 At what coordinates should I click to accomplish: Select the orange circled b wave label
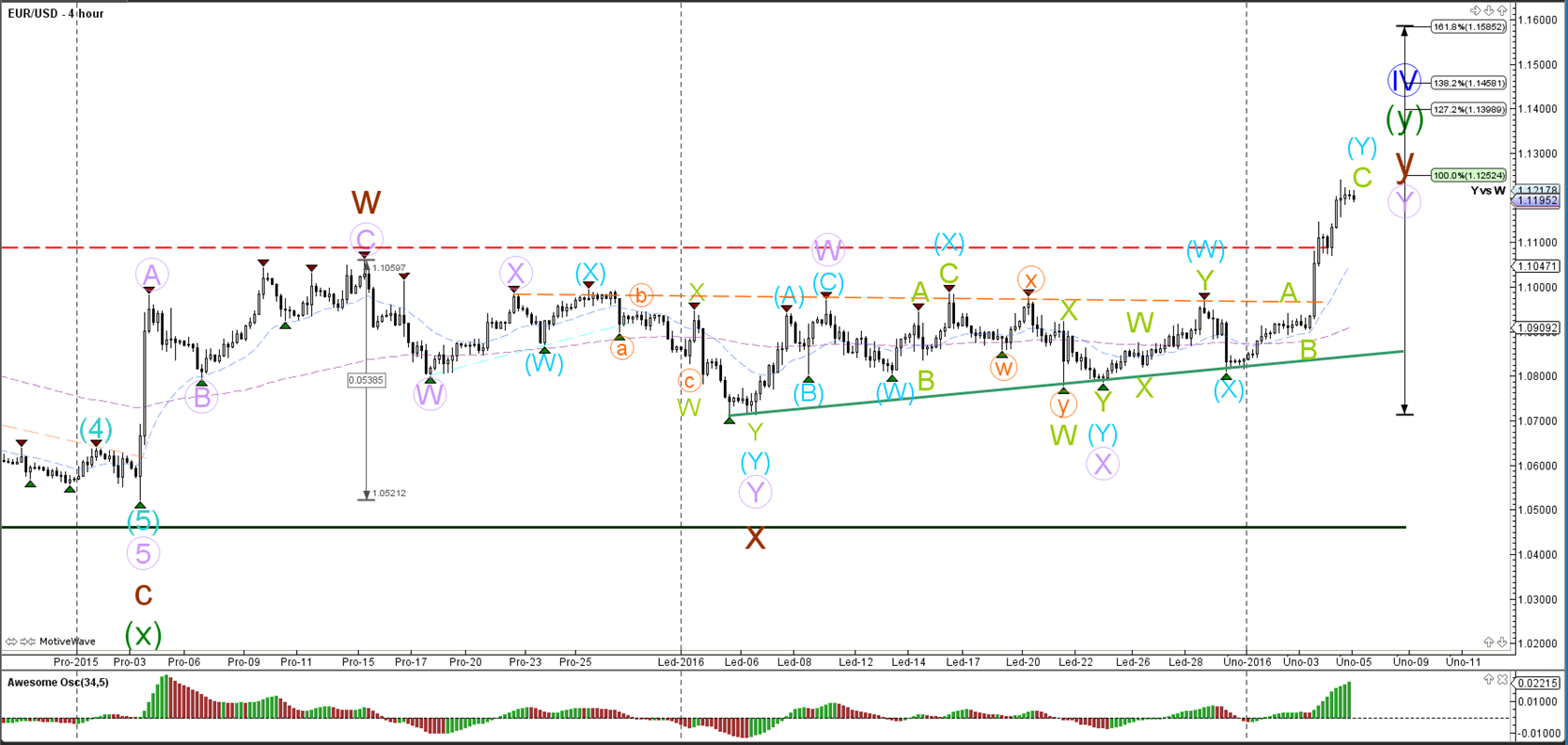click(x=640, y=295)
